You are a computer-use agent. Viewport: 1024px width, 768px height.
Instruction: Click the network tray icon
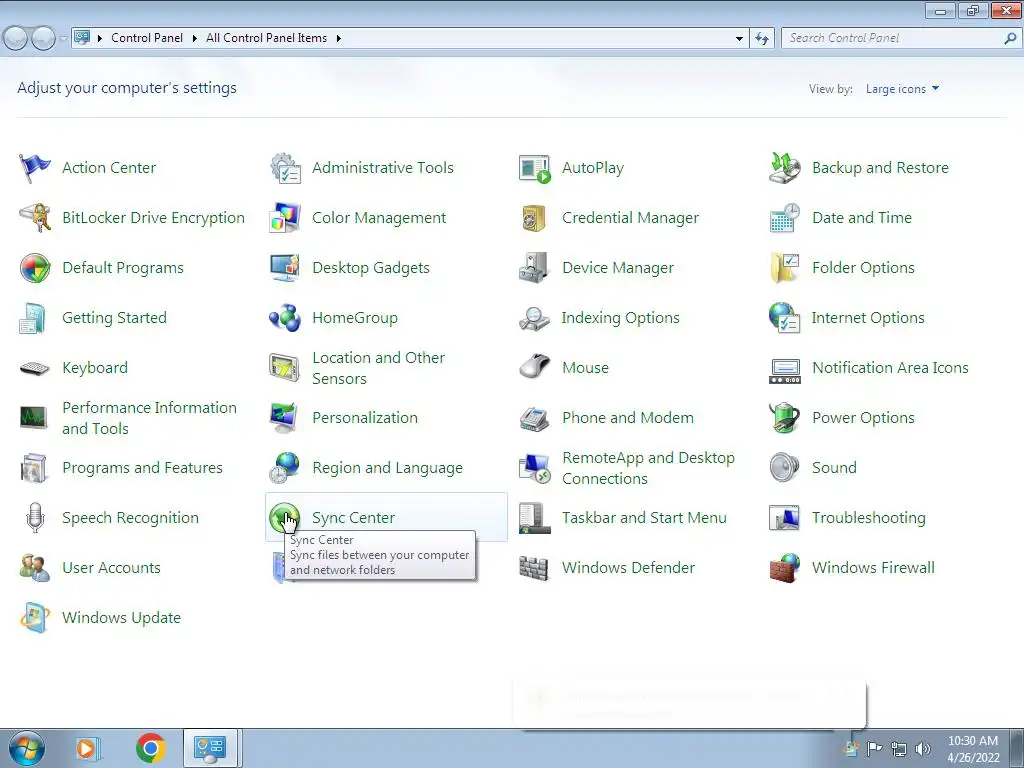pos(899,749)
